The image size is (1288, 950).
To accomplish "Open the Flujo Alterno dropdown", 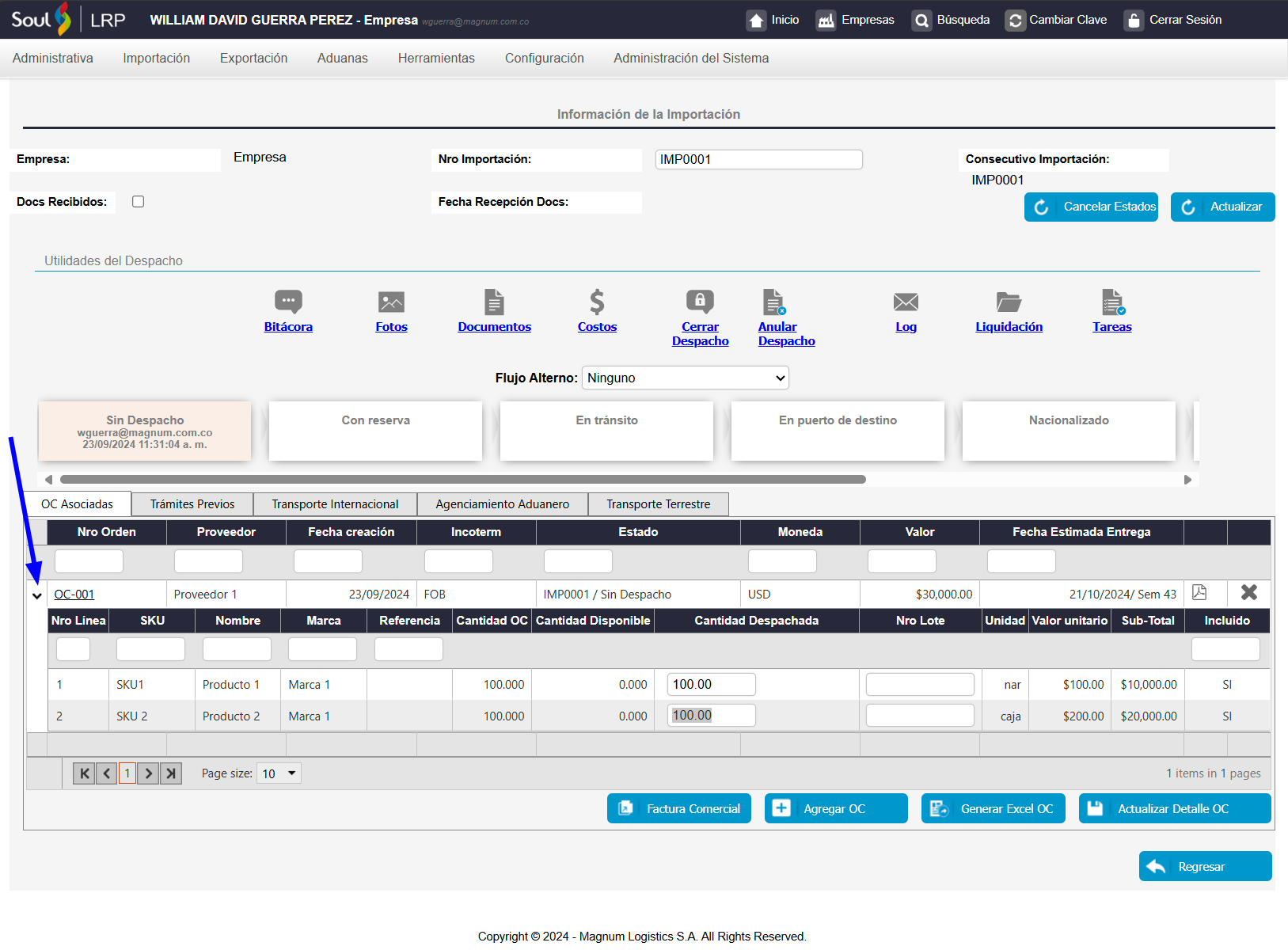I will click(x=685, y=378).
